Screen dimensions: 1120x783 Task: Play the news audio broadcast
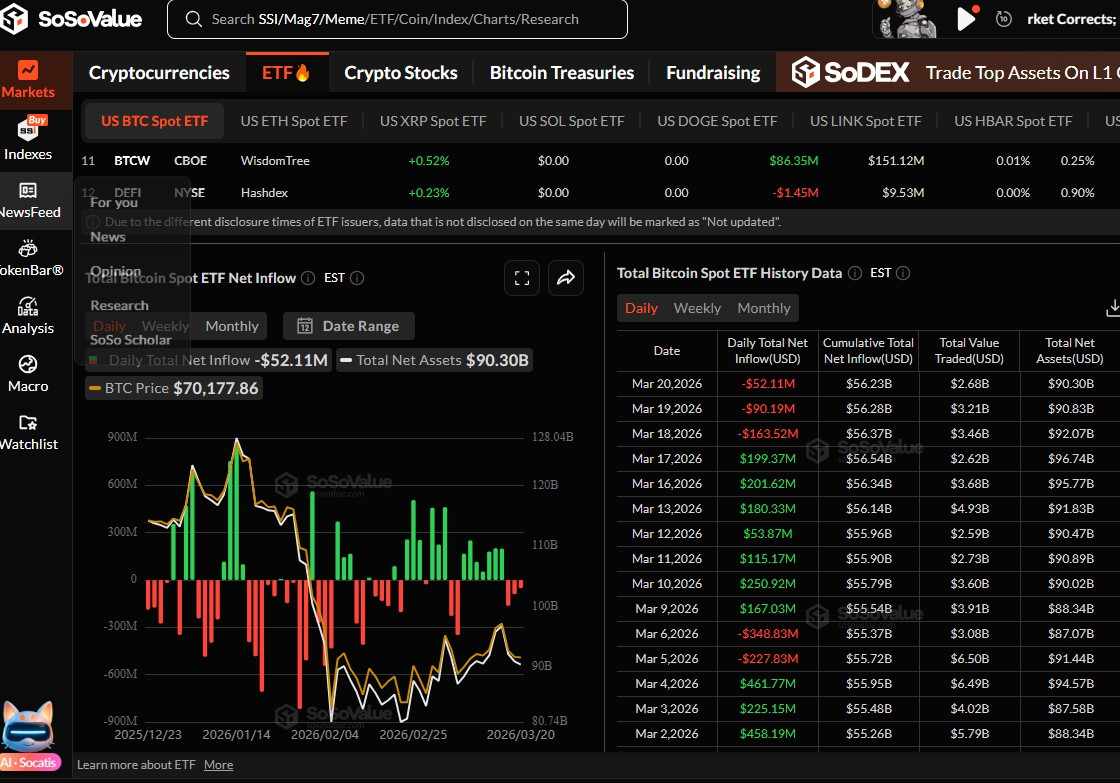966,18
